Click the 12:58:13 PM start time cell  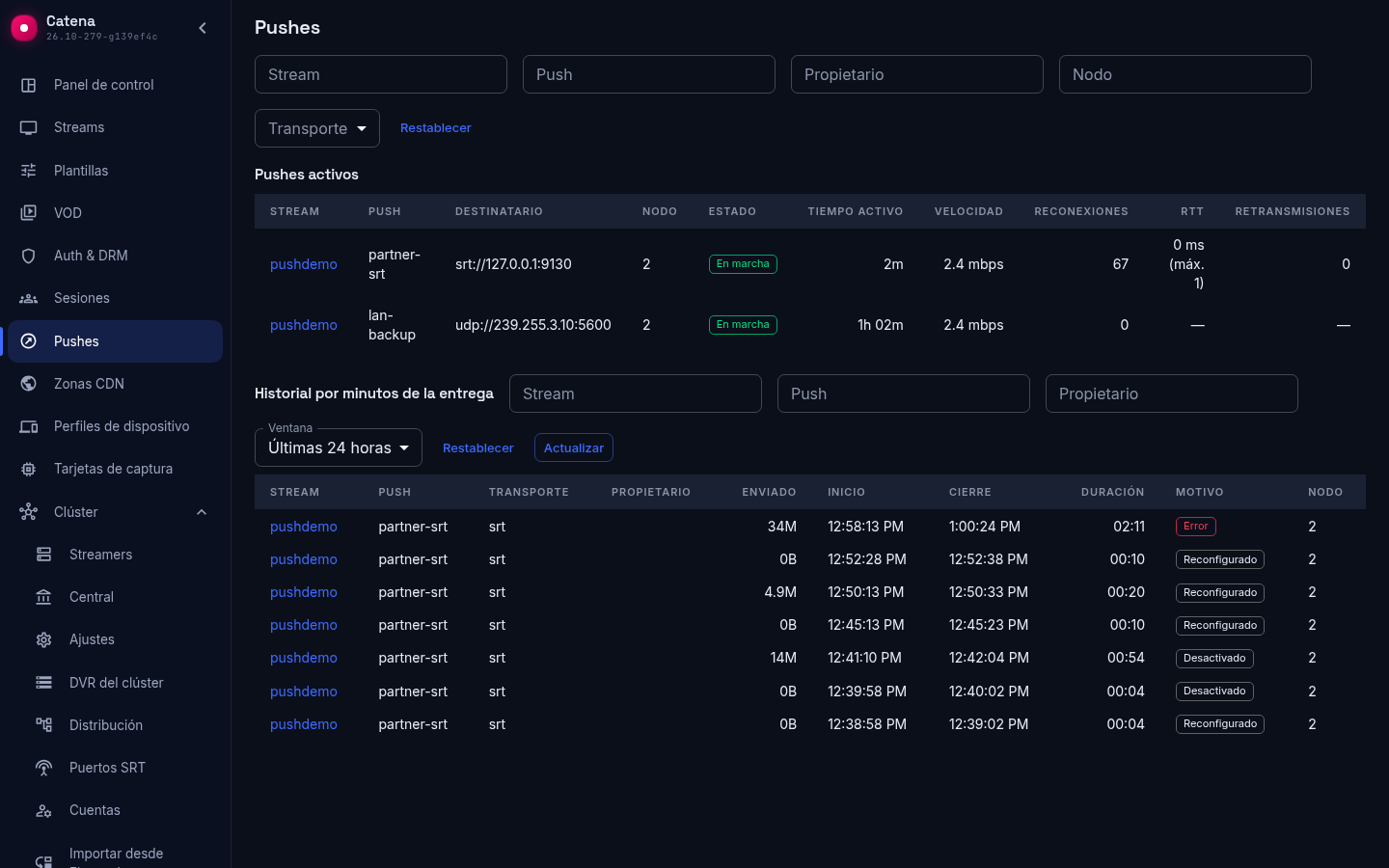pyautogui.click(x=866, y=527)
